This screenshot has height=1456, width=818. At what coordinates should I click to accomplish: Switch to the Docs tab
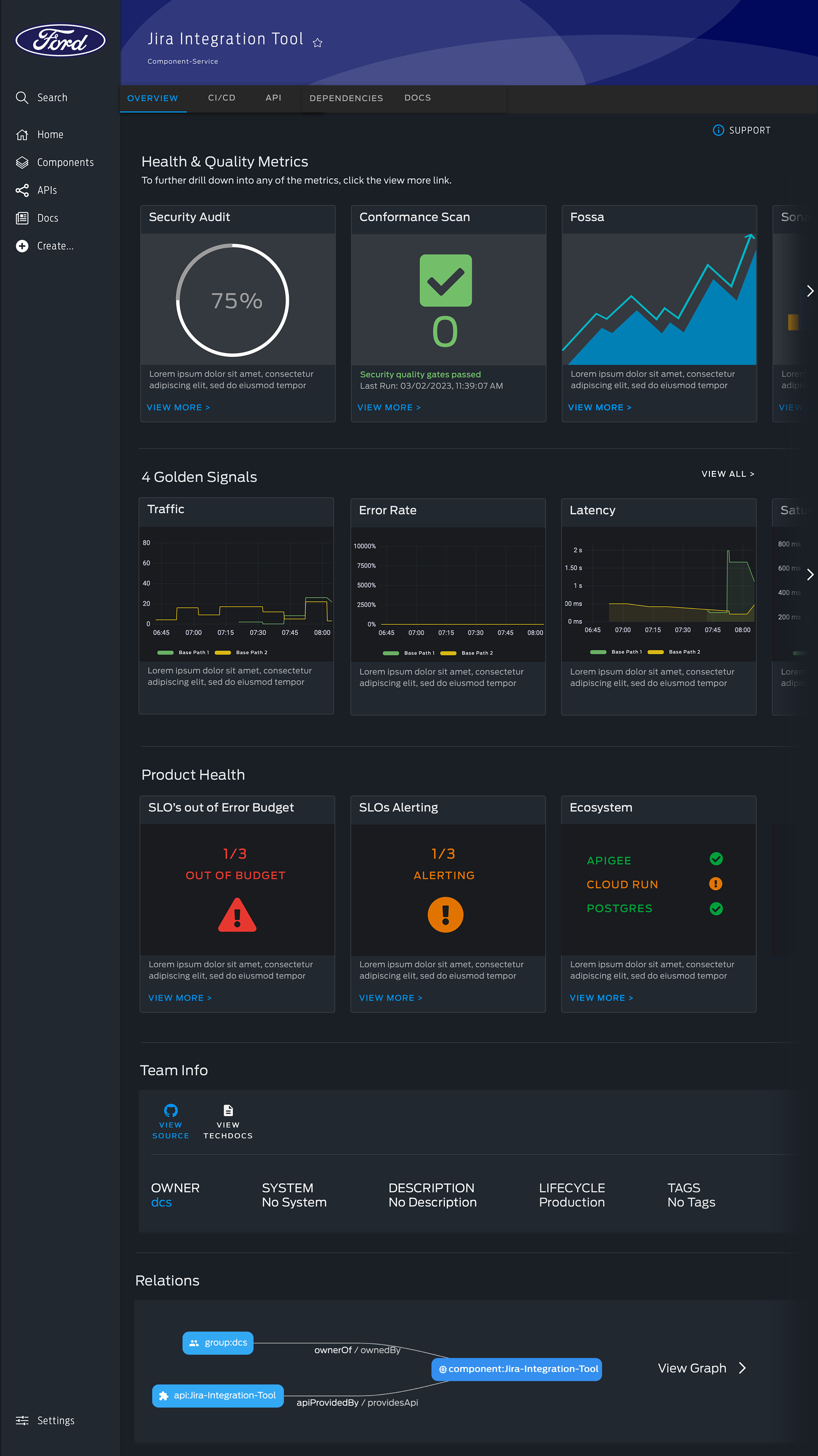[418, 98]
